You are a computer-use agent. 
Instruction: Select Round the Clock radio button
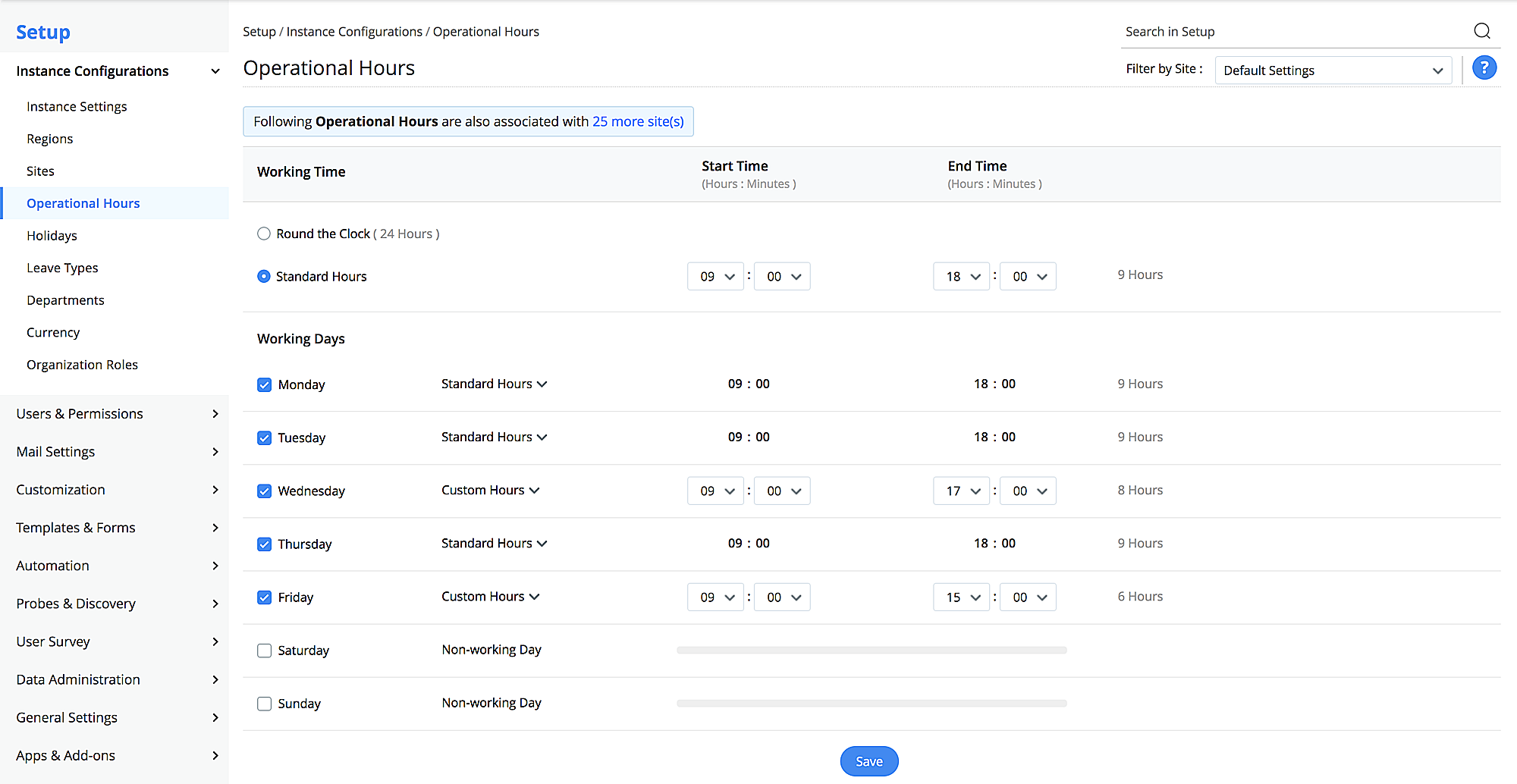click(x=264, y=234)
